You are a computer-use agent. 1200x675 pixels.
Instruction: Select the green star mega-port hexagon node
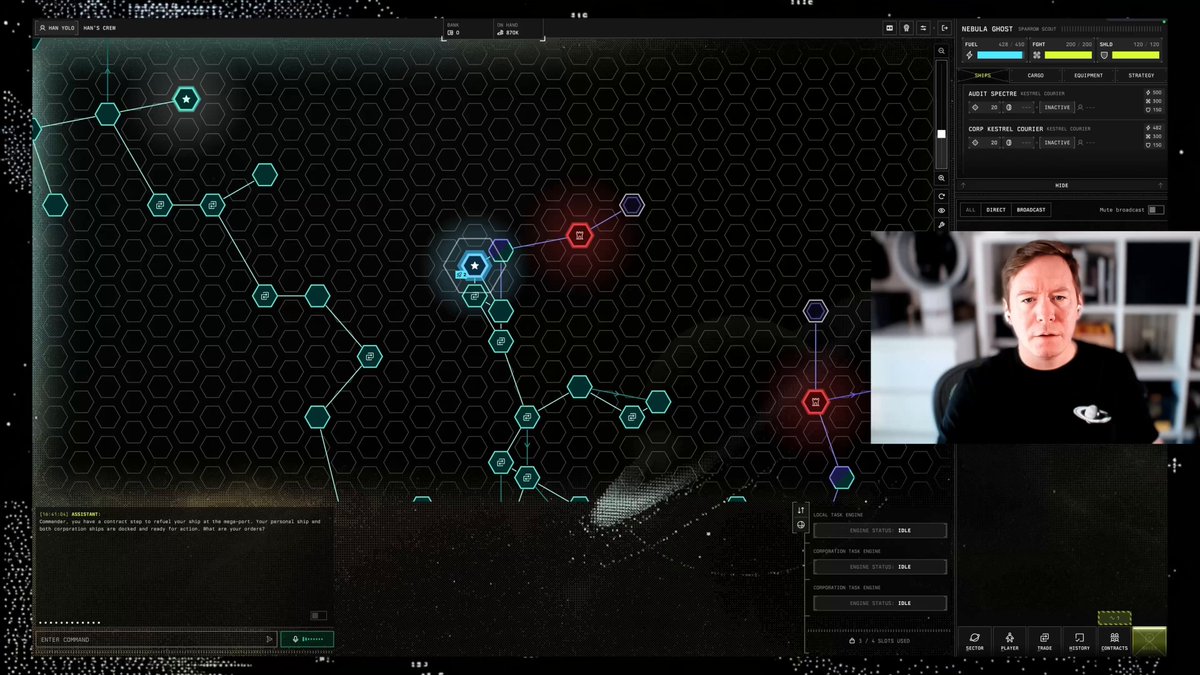(186, 99)
